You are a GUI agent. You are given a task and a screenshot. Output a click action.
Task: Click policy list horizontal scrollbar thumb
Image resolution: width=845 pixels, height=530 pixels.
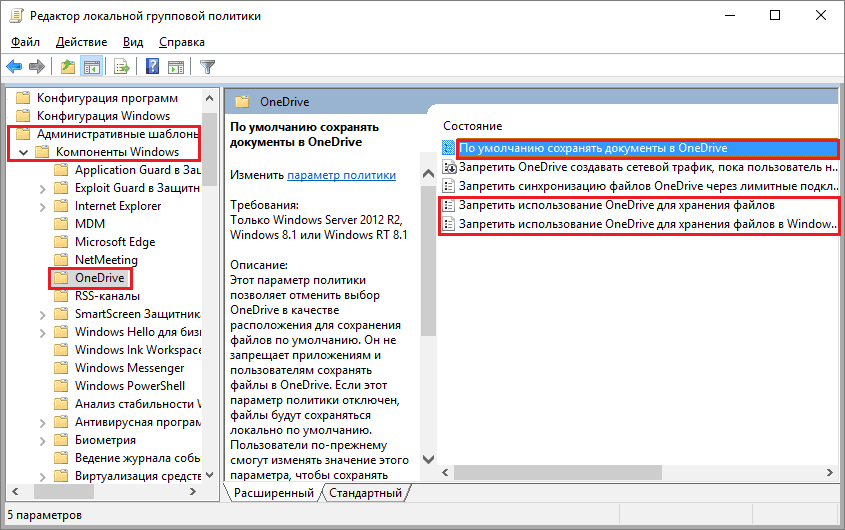tap(557, 472)
